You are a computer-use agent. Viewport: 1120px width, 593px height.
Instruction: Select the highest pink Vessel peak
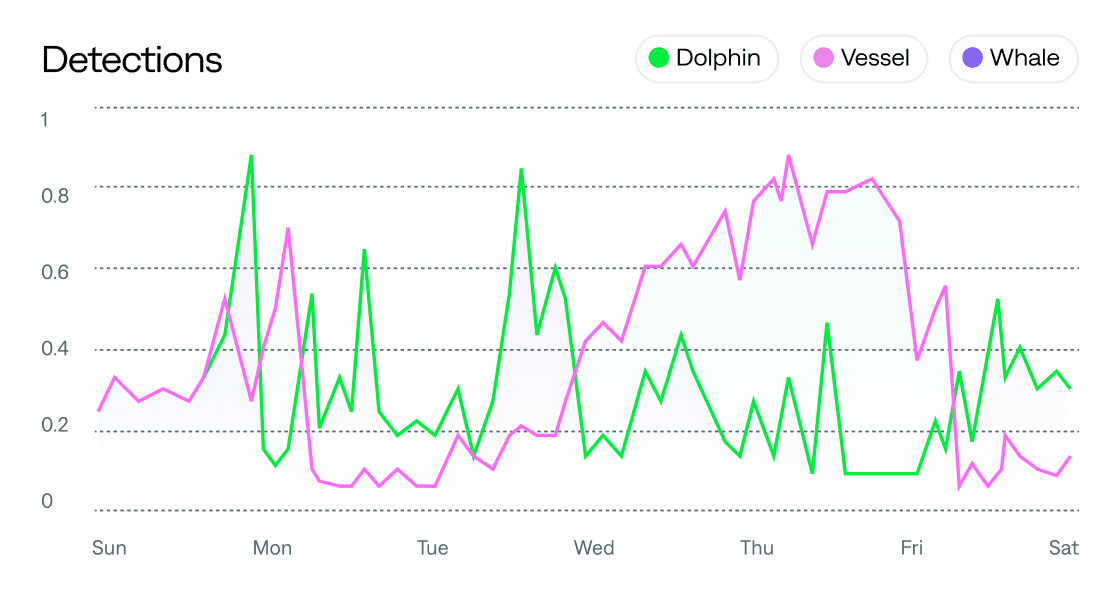coord(789,156)
